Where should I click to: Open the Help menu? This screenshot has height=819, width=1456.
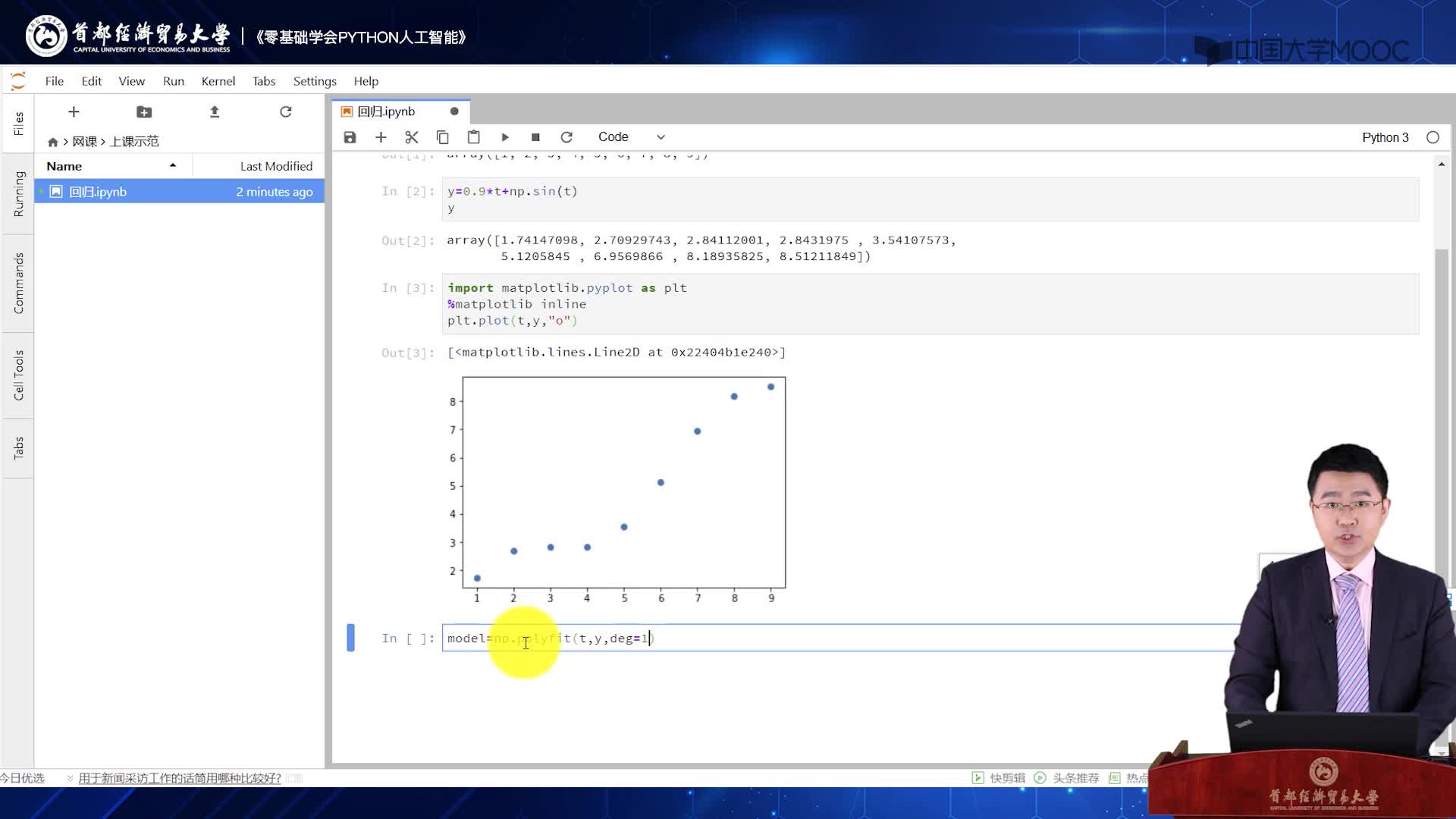(x=366, y=81)
